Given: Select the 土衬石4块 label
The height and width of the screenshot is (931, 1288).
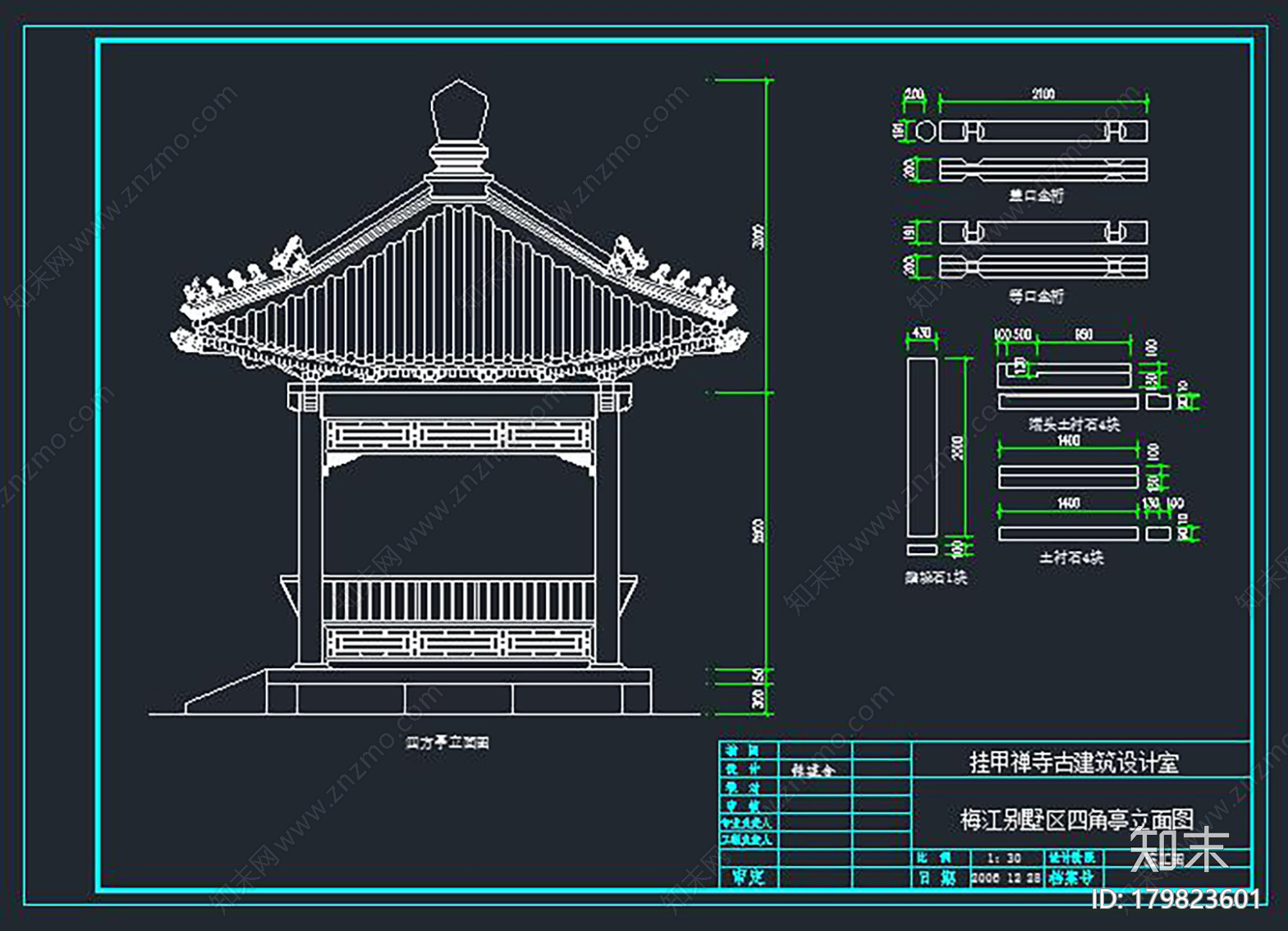Looking at the screenshot, I should [x=1071, y=558].
